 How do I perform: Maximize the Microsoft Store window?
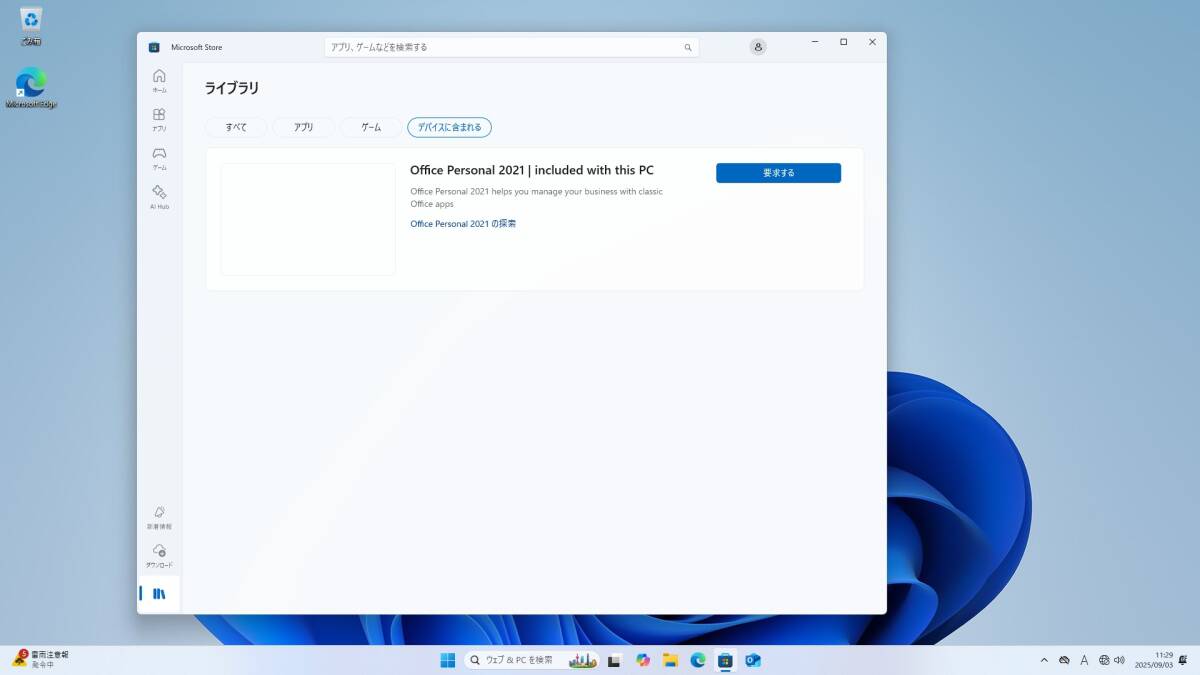844,42
